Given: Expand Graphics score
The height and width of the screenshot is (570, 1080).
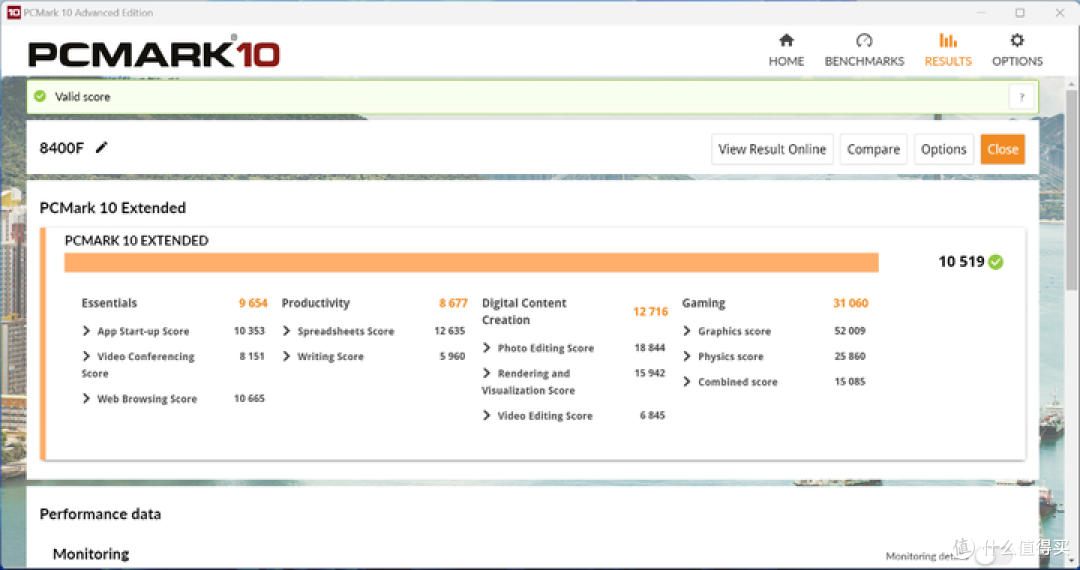Looking at the screenshot, I should [687, 331].
